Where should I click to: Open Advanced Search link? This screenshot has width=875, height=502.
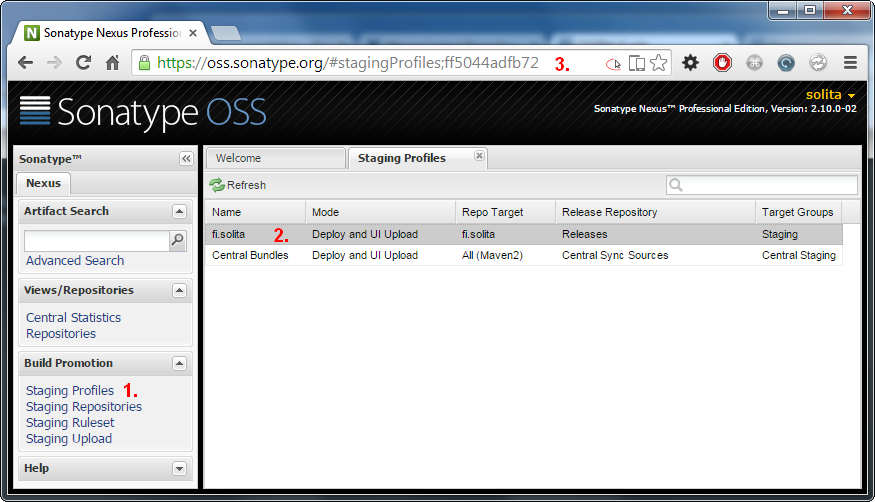75,260
